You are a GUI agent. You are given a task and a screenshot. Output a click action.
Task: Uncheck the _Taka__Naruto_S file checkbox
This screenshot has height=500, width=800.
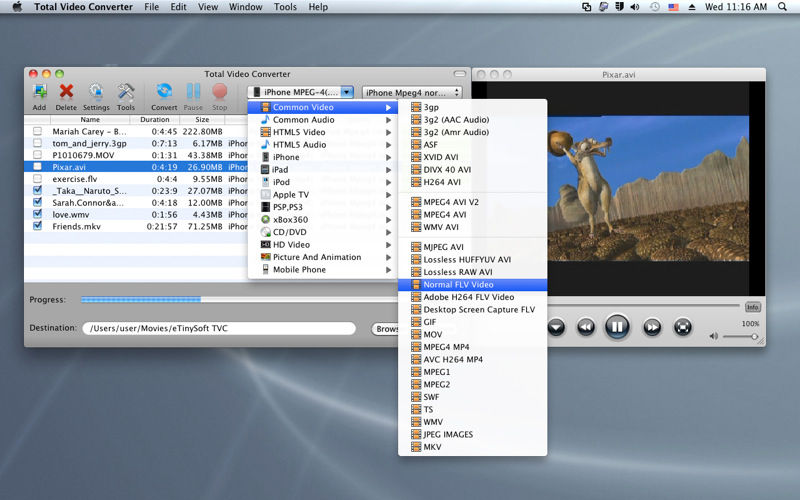point(37,190)
